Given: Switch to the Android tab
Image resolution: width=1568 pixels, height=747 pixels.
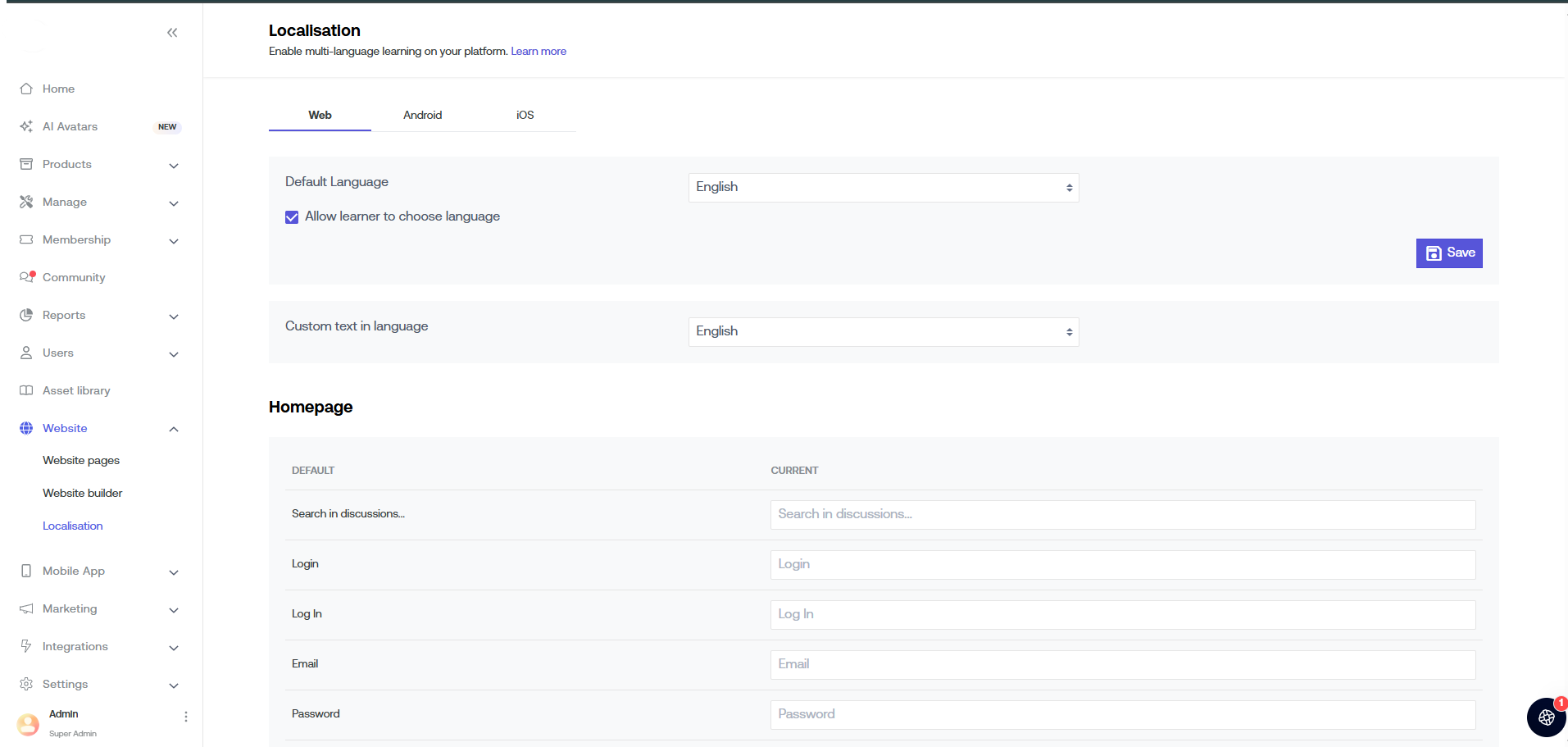Looking at the screenshot, I should click(x=422, y=116).
